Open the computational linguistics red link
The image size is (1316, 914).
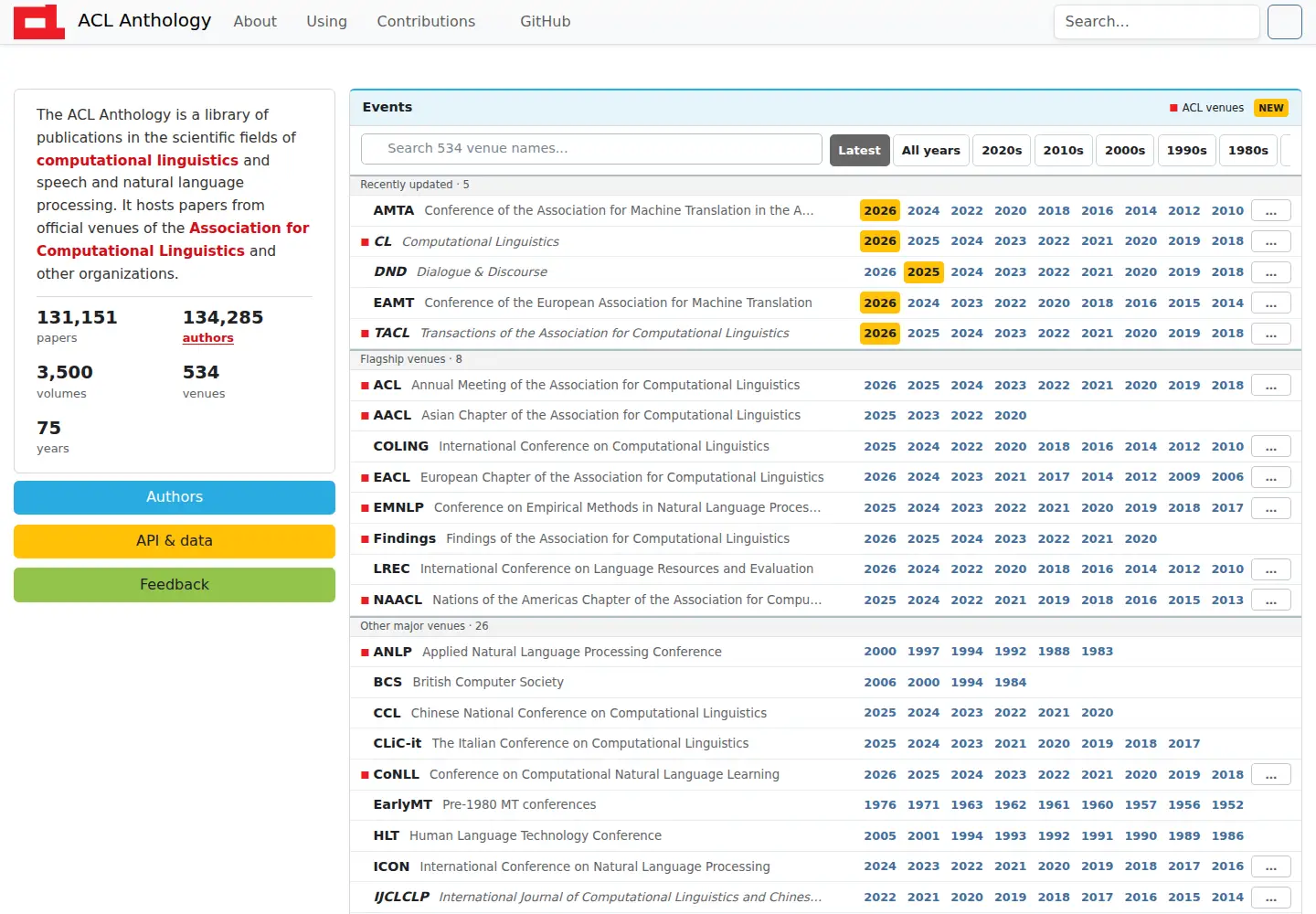pos(137,160)
